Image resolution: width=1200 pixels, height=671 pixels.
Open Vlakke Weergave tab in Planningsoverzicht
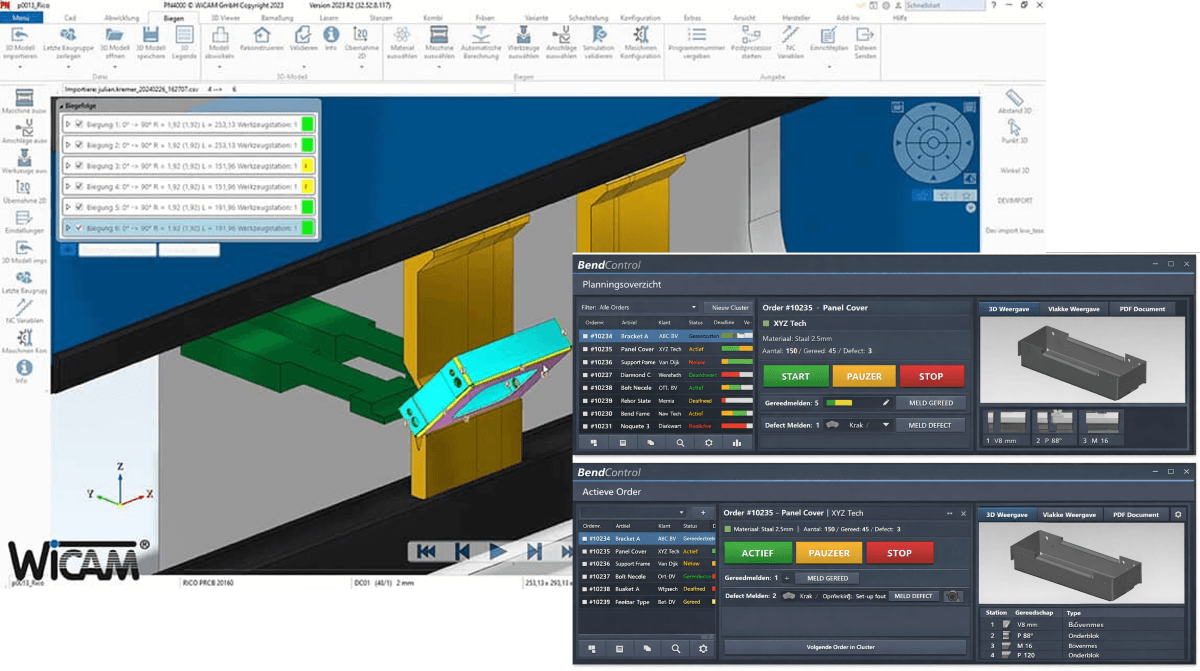(x=1073, y=309)
